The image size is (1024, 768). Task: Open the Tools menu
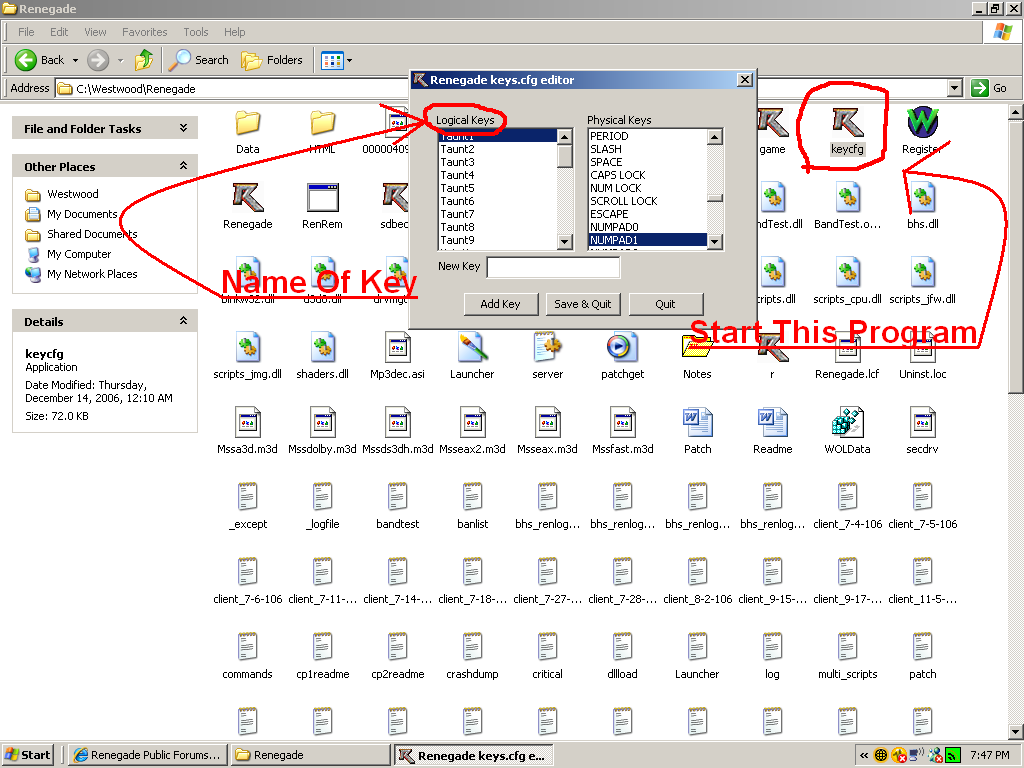(196, 32)
